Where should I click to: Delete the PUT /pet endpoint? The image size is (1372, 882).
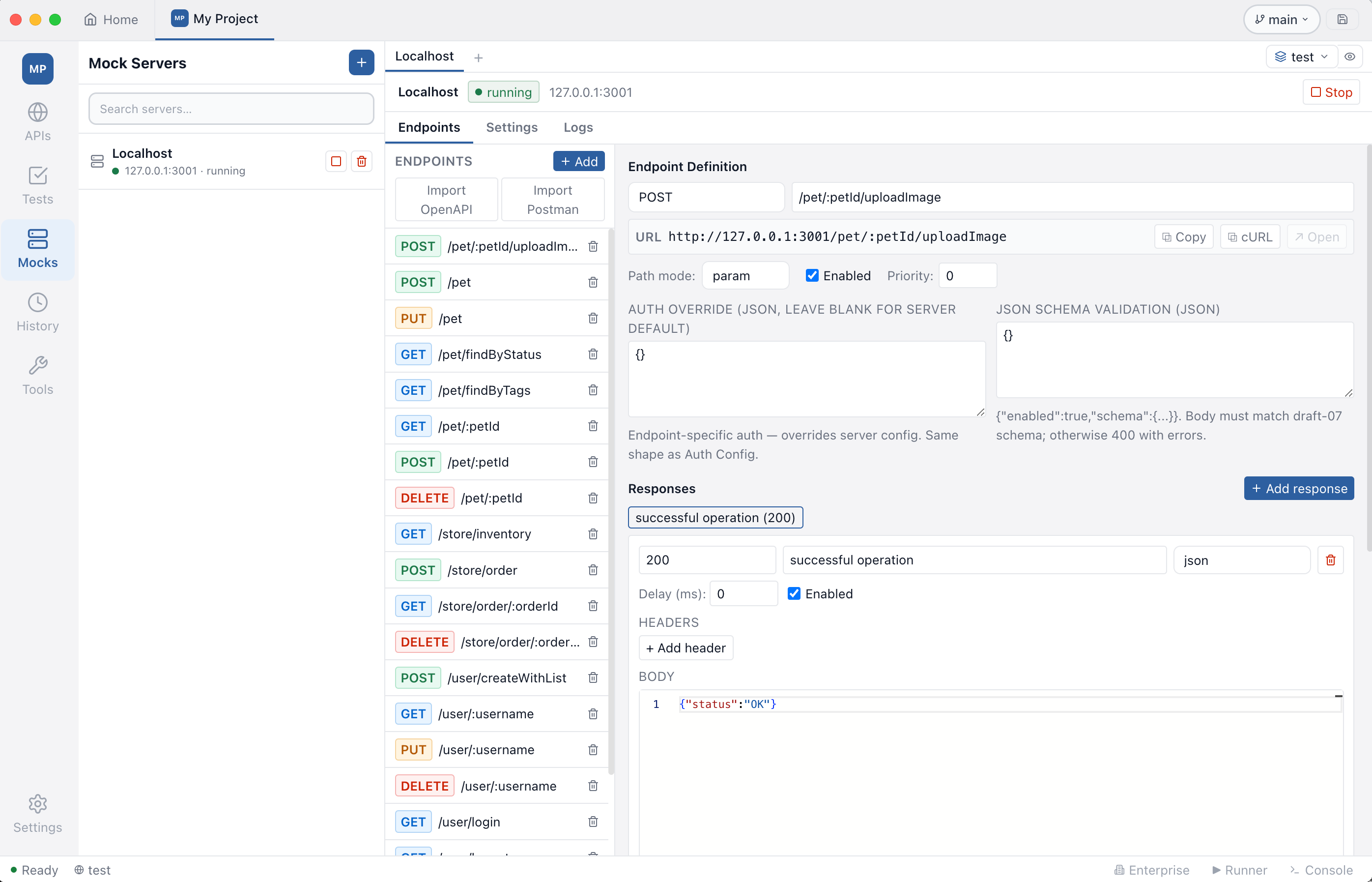tap(593, 319)
